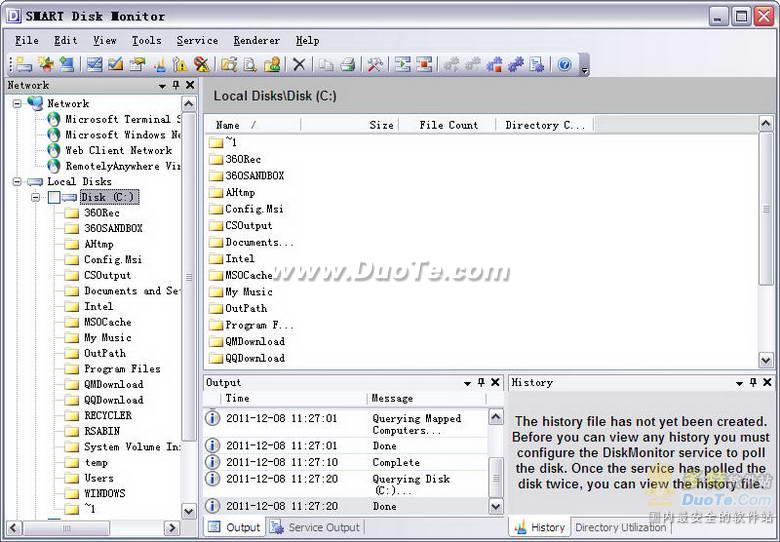Select Program Files in the tree
Image resolution: width=780 pixels, height=542 pixels.
pos(122,369)
